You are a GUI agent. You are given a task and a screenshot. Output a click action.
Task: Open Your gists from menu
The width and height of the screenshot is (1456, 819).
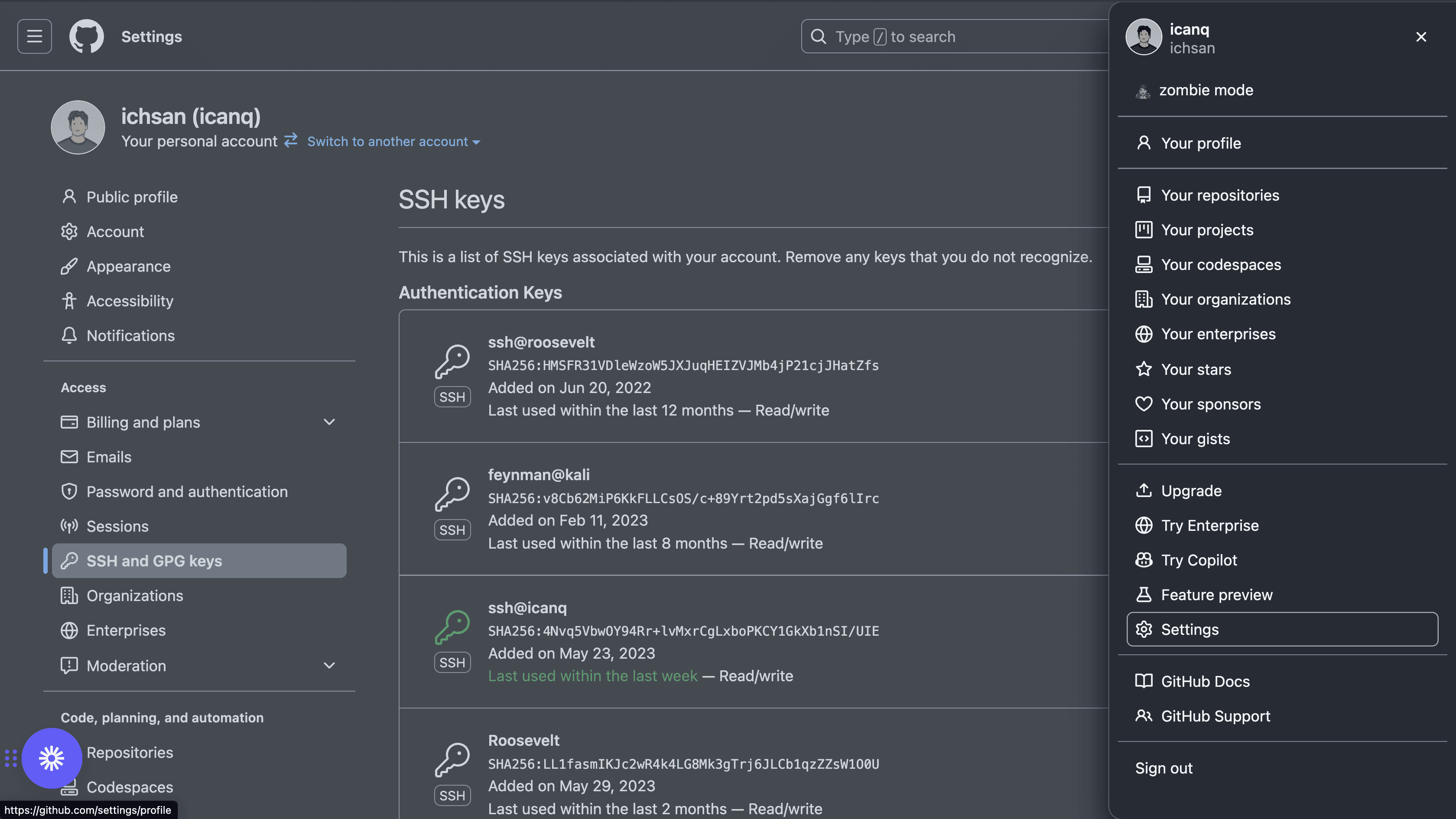click(1195, 439)
